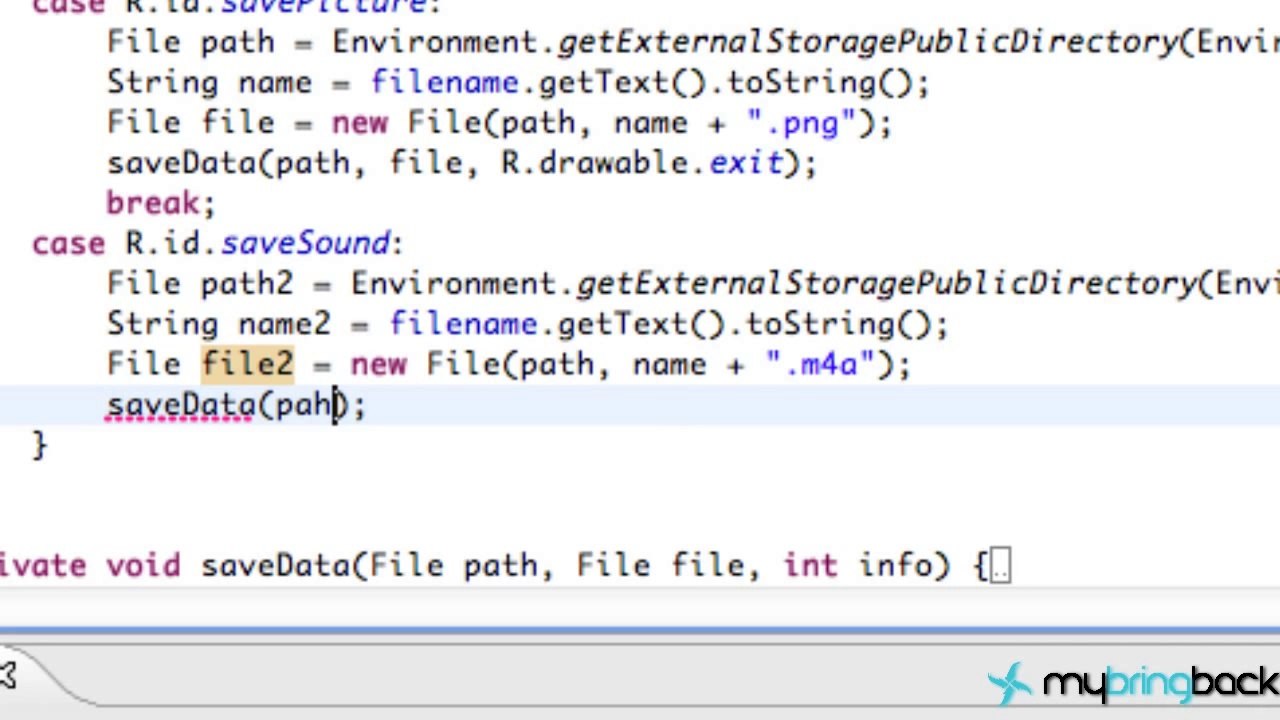
Task: Click the 'File path2' declaration line
Action: (x=693, y=284)
